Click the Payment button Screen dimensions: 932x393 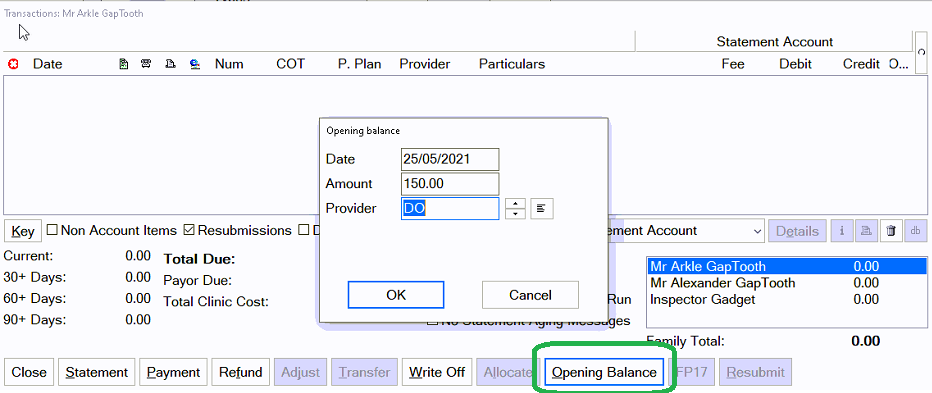tap(174, 373)
